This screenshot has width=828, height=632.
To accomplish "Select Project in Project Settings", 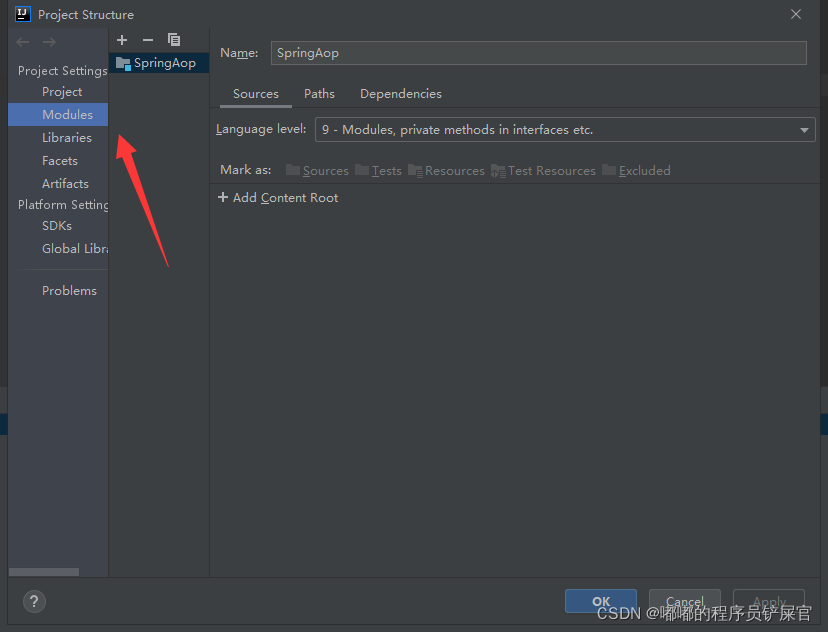I will (x=62, y=92).
